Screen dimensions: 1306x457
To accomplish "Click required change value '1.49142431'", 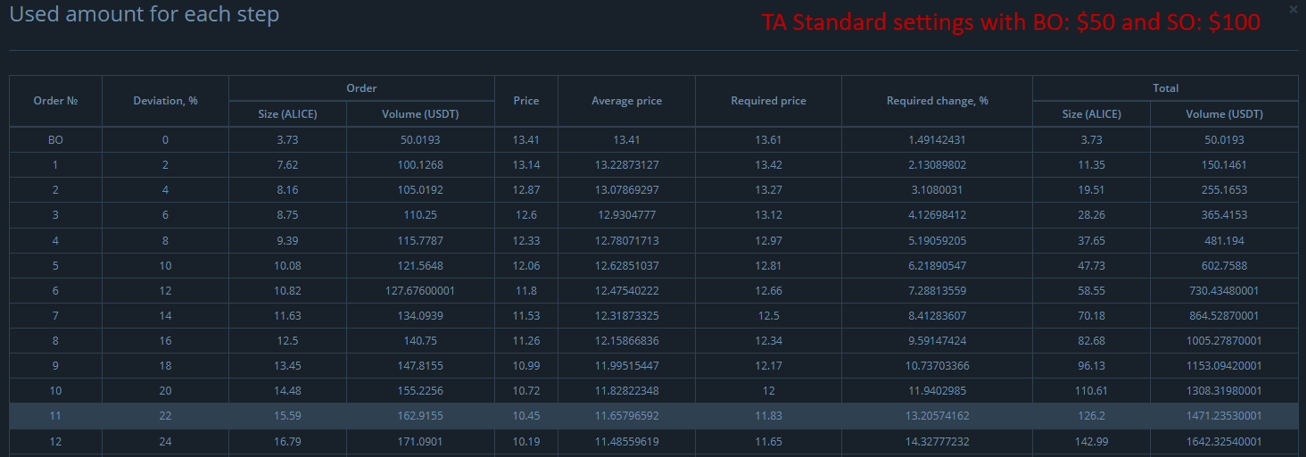I will (937, 140).
